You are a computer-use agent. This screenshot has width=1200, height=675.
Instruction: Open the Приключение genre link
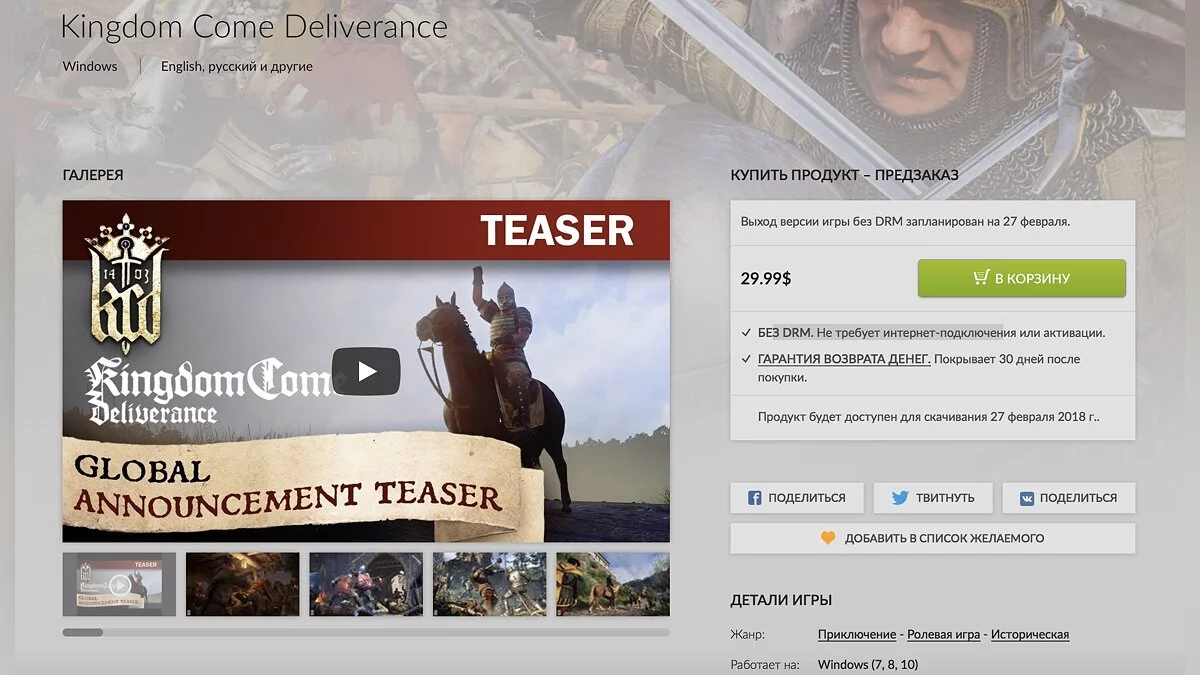[x=857, y=635]
